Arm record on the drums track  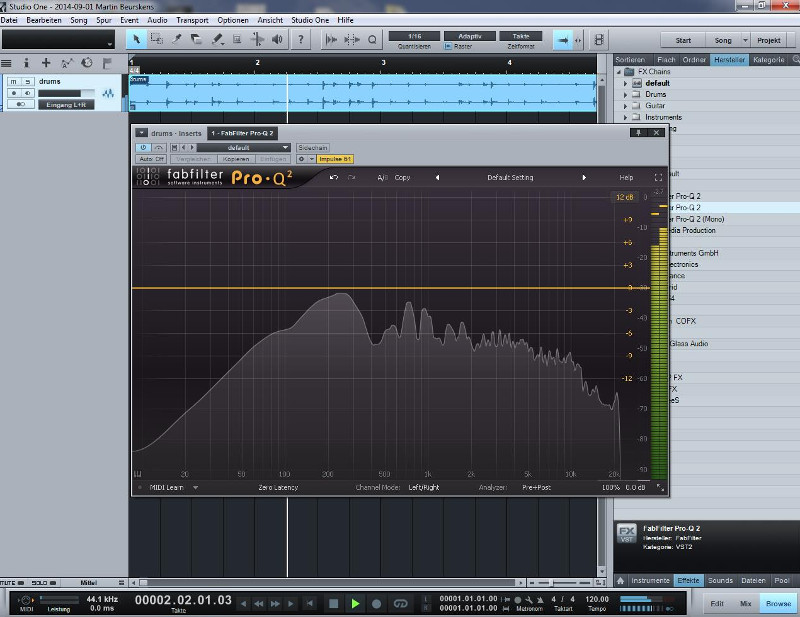(x=14, y=93)
